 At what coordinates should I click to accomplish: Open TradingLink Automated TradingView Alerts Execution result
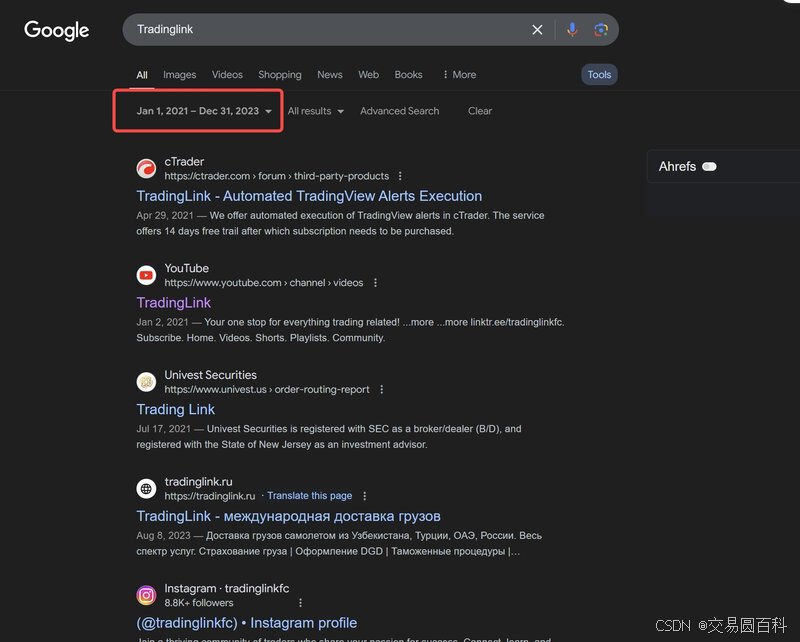click(309, 196)
